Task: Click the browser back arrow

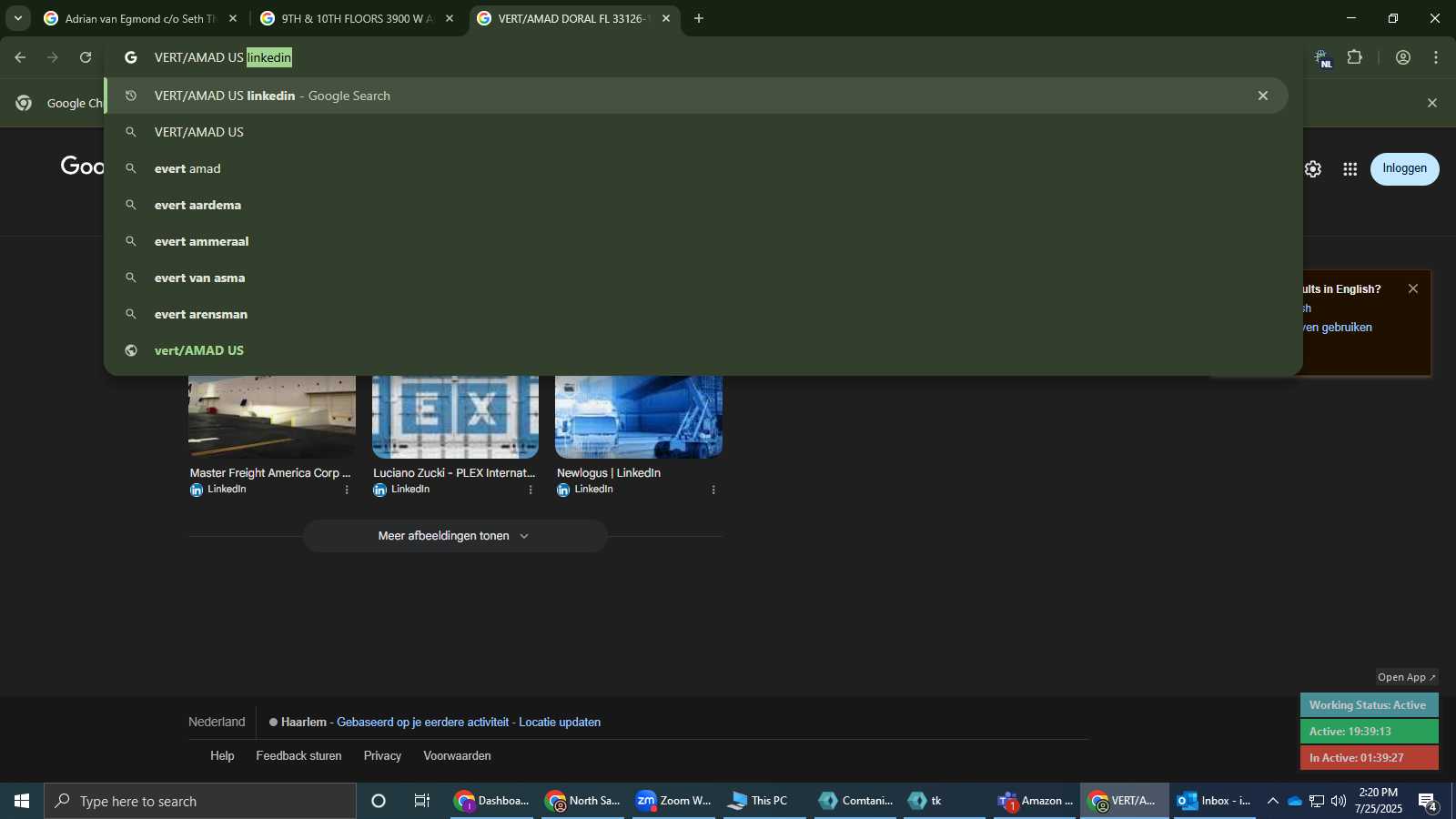Action: pyautogui.click(x=20, y=57)
